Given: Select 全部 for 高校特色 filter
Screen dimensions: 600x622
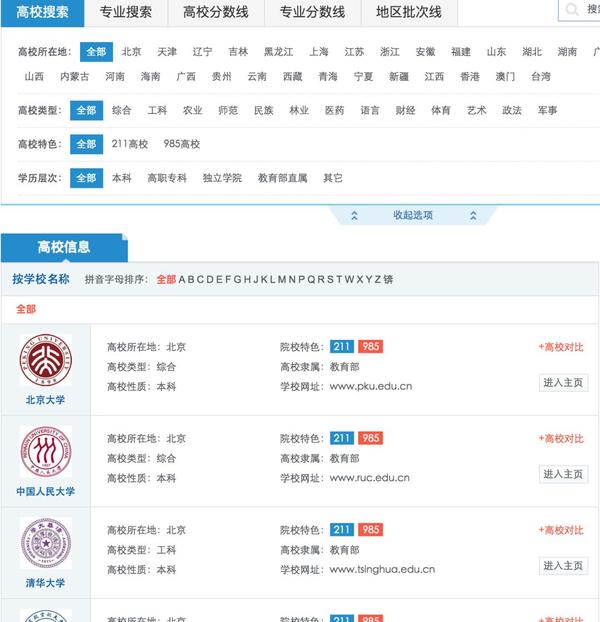Looking at the screenshot, I should click(x=86, y=144).
